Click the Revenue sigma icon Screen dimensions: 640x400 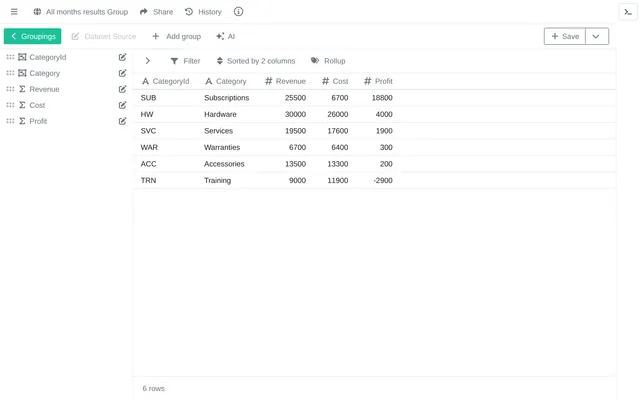click(22, 89)
